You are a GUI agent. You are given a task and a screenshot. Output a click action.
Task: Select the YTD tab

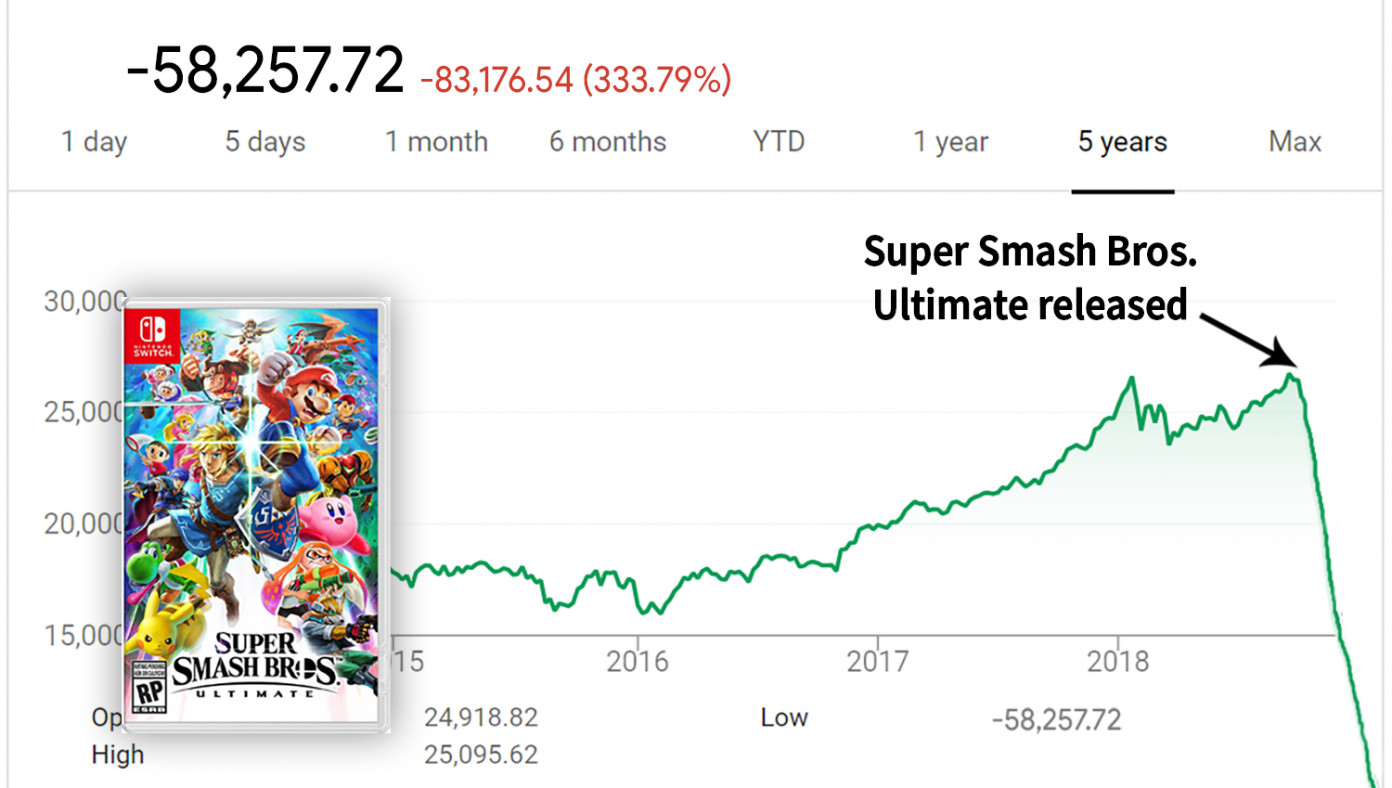[779, 142]
